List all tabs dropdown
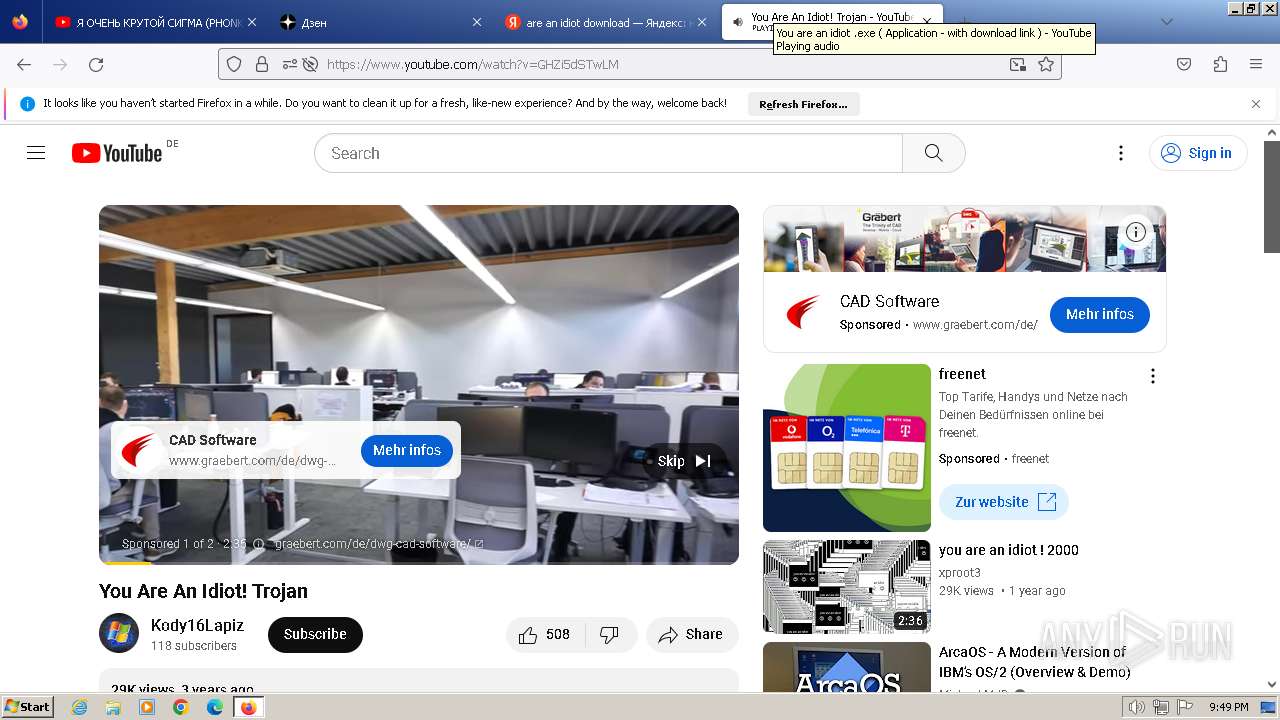Screen dimensions: 1280x720 click(x=1166, y=22)
